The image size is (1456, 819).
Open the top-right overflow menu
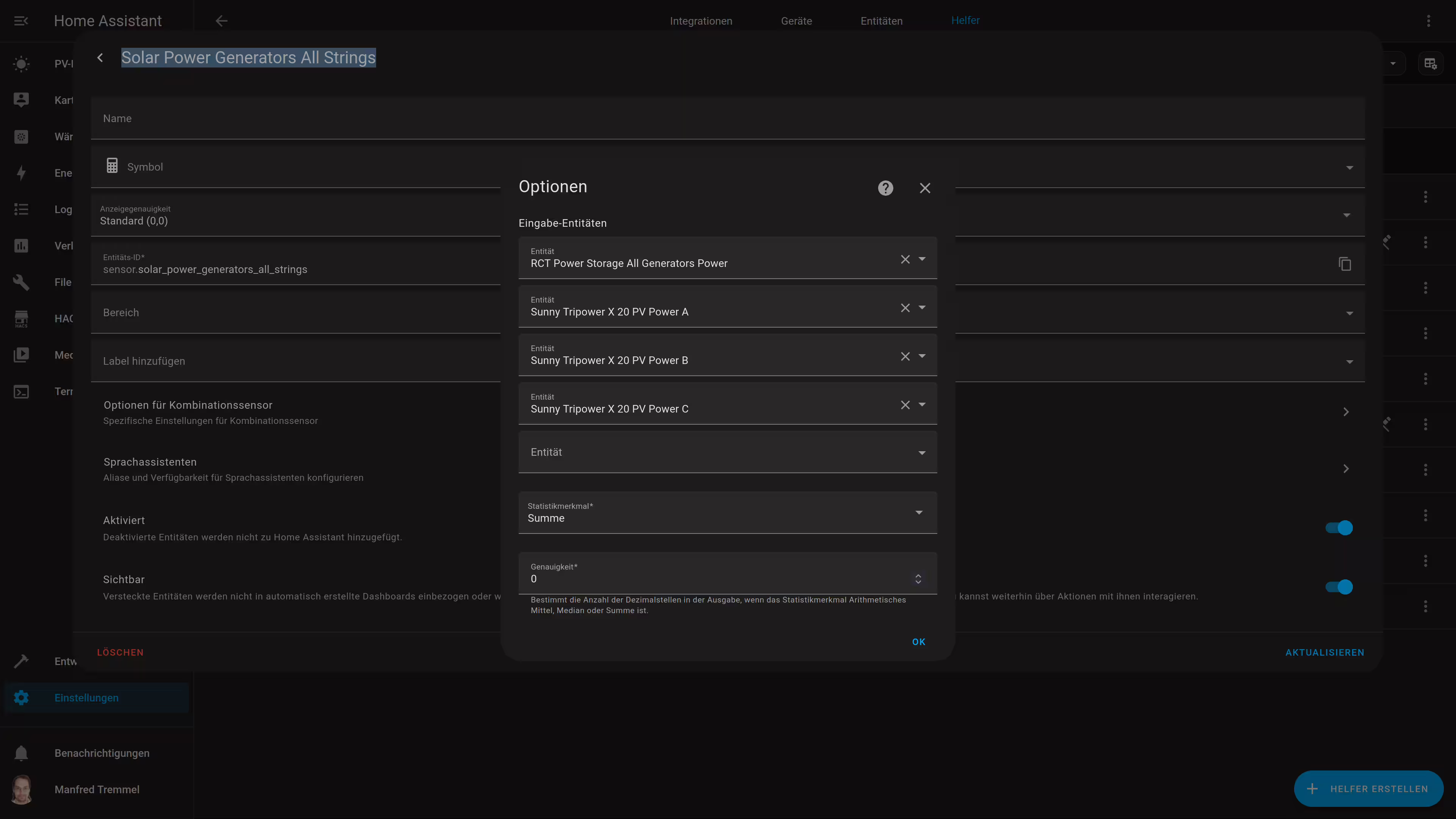pyautogui.click(x=1428, y=21)
